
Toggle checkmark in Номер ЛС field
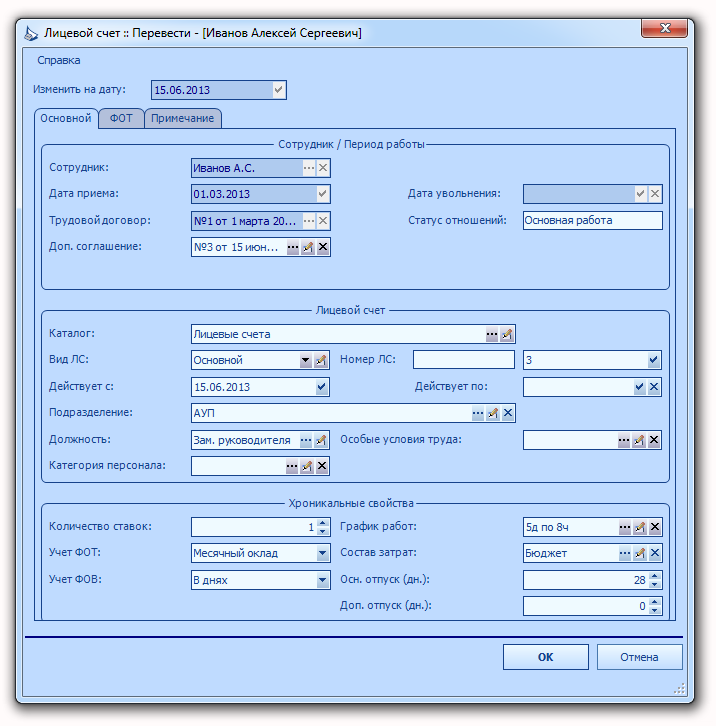click(653, 360)
